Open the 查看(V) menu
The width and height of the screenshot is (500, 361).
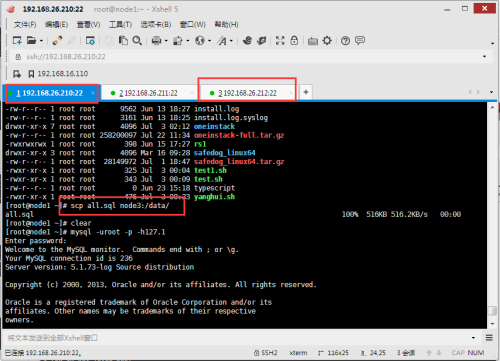pyautogui.click(x=88, y=25)
